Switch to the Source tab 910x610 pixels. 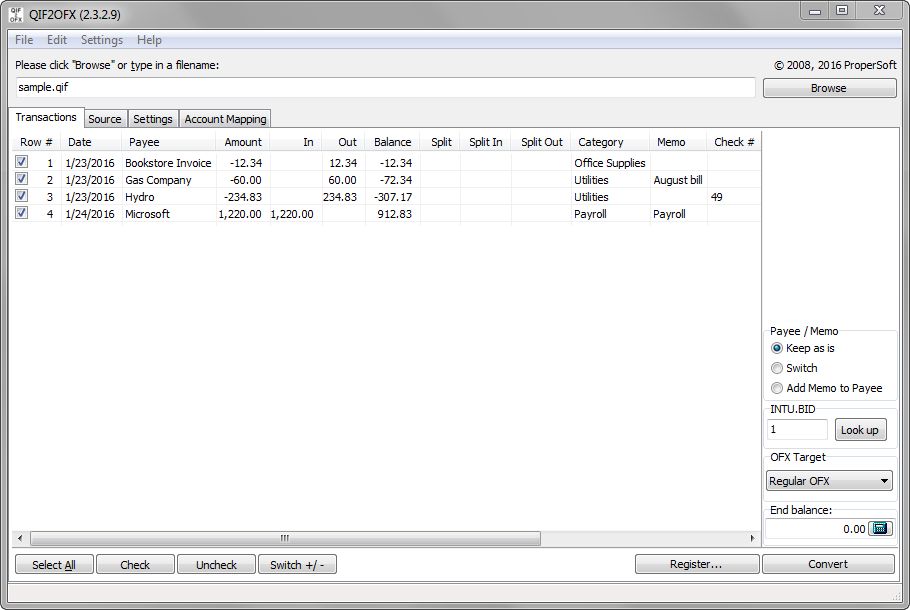coord(104,119)
